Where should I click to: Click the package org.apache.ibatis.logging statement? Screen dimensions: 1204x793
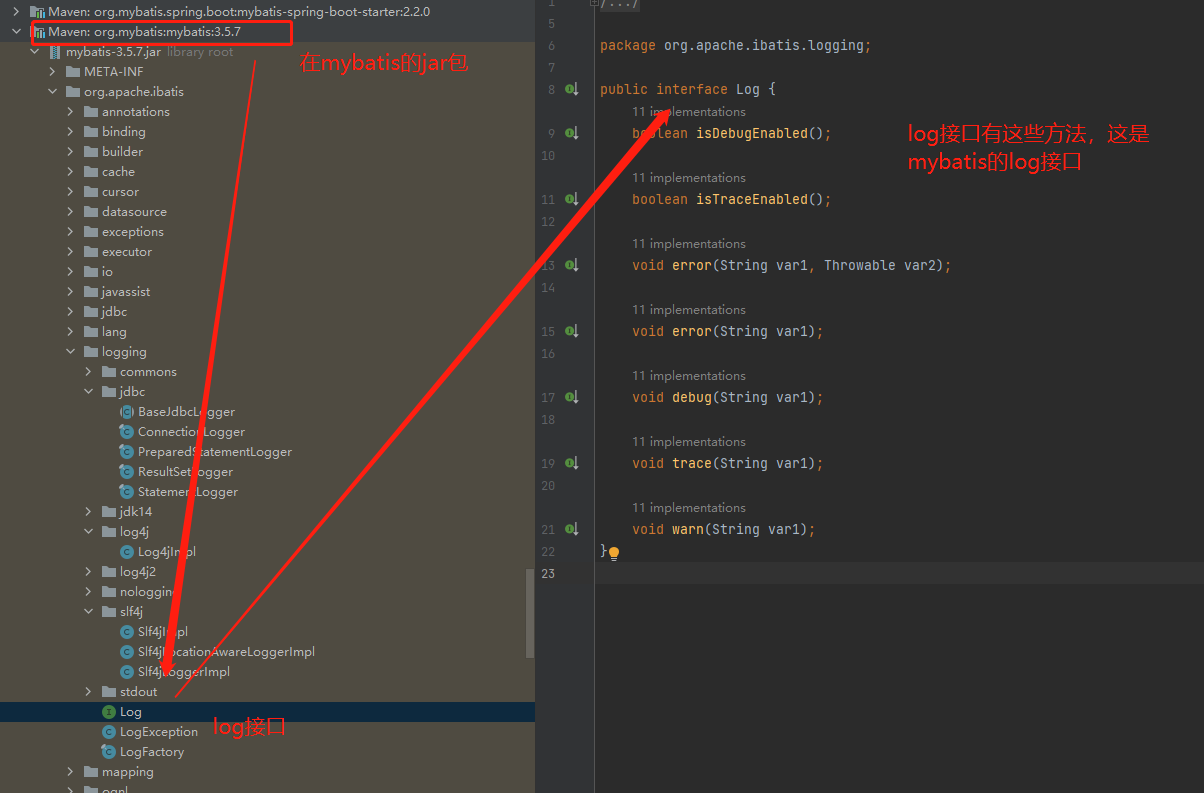click(736, 45)
